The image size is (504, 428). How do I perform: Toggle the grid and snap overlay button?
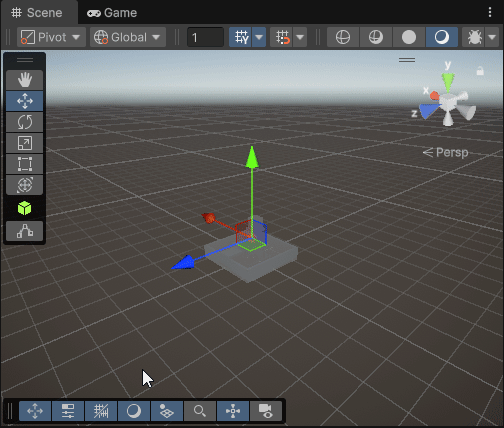coord(101,411)
